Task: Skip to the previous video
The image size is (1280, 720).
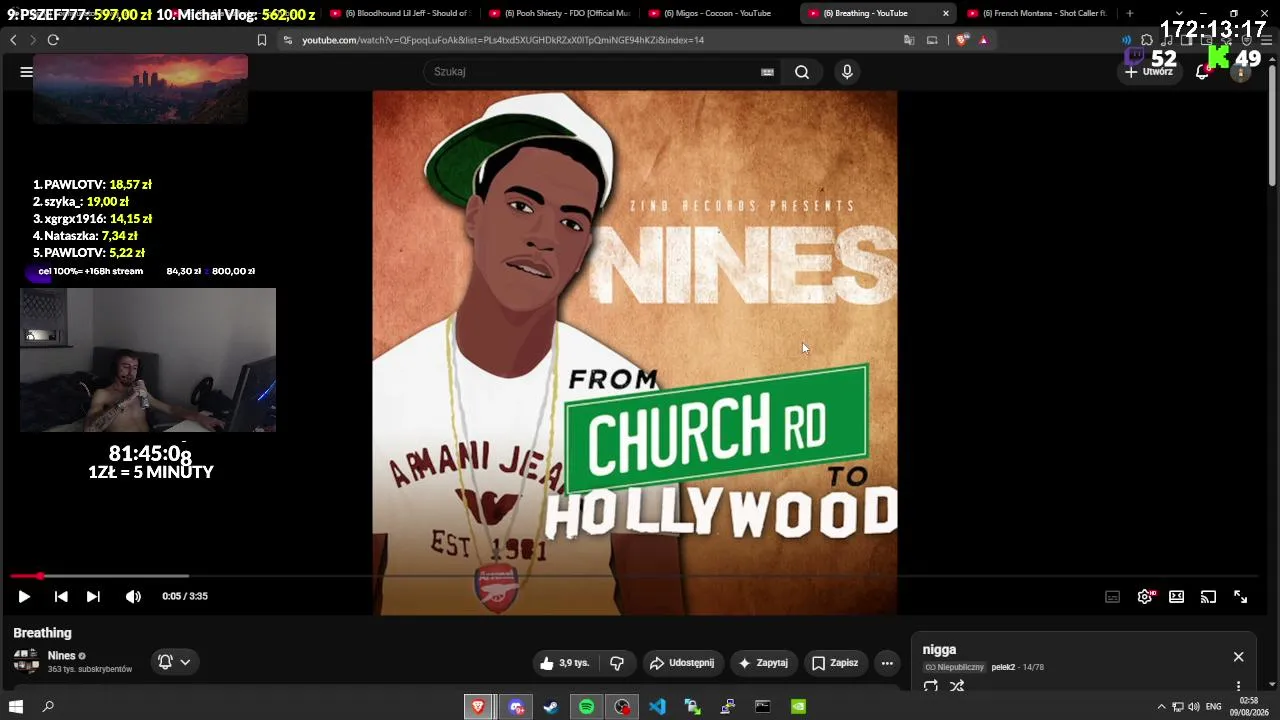Action: pos(61,596)
